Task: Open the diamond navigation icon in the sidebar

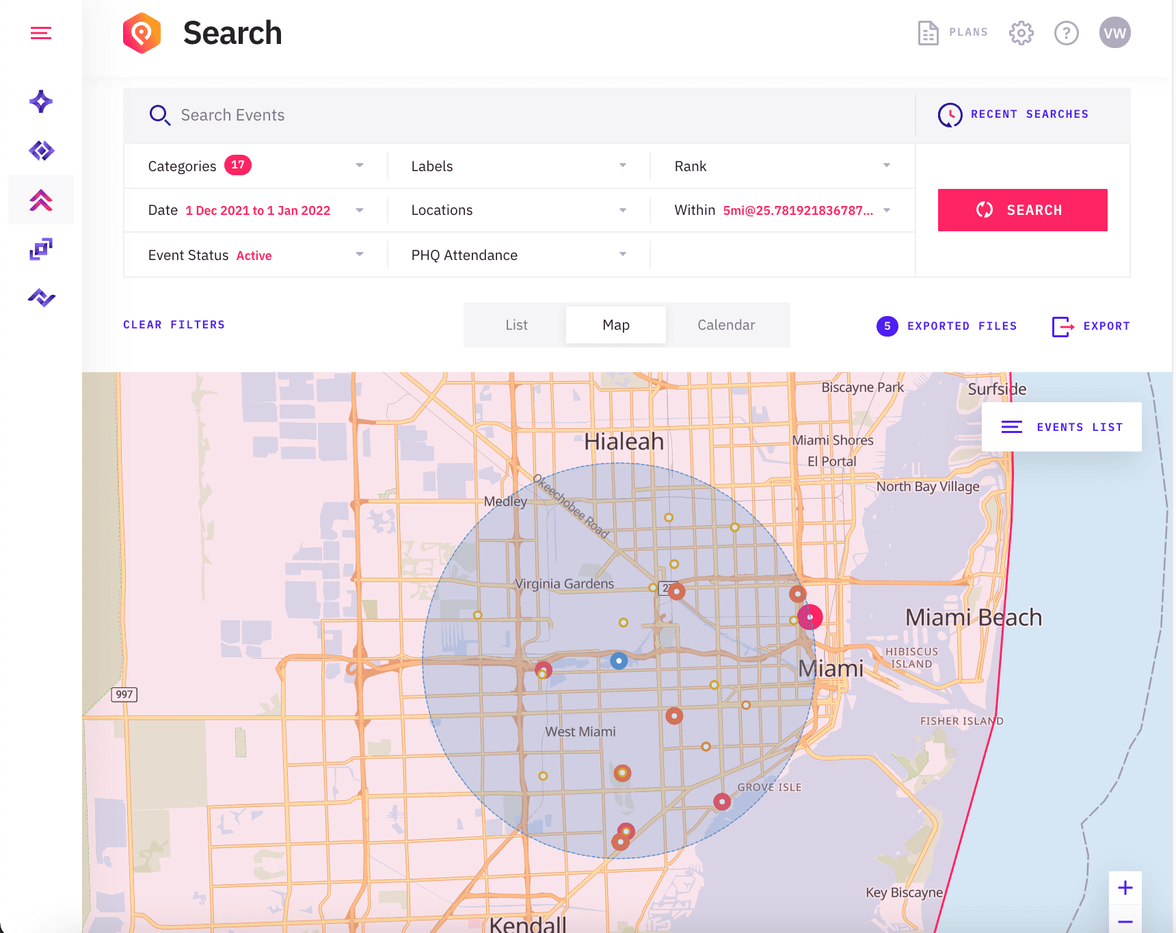Action: (40, 150)
